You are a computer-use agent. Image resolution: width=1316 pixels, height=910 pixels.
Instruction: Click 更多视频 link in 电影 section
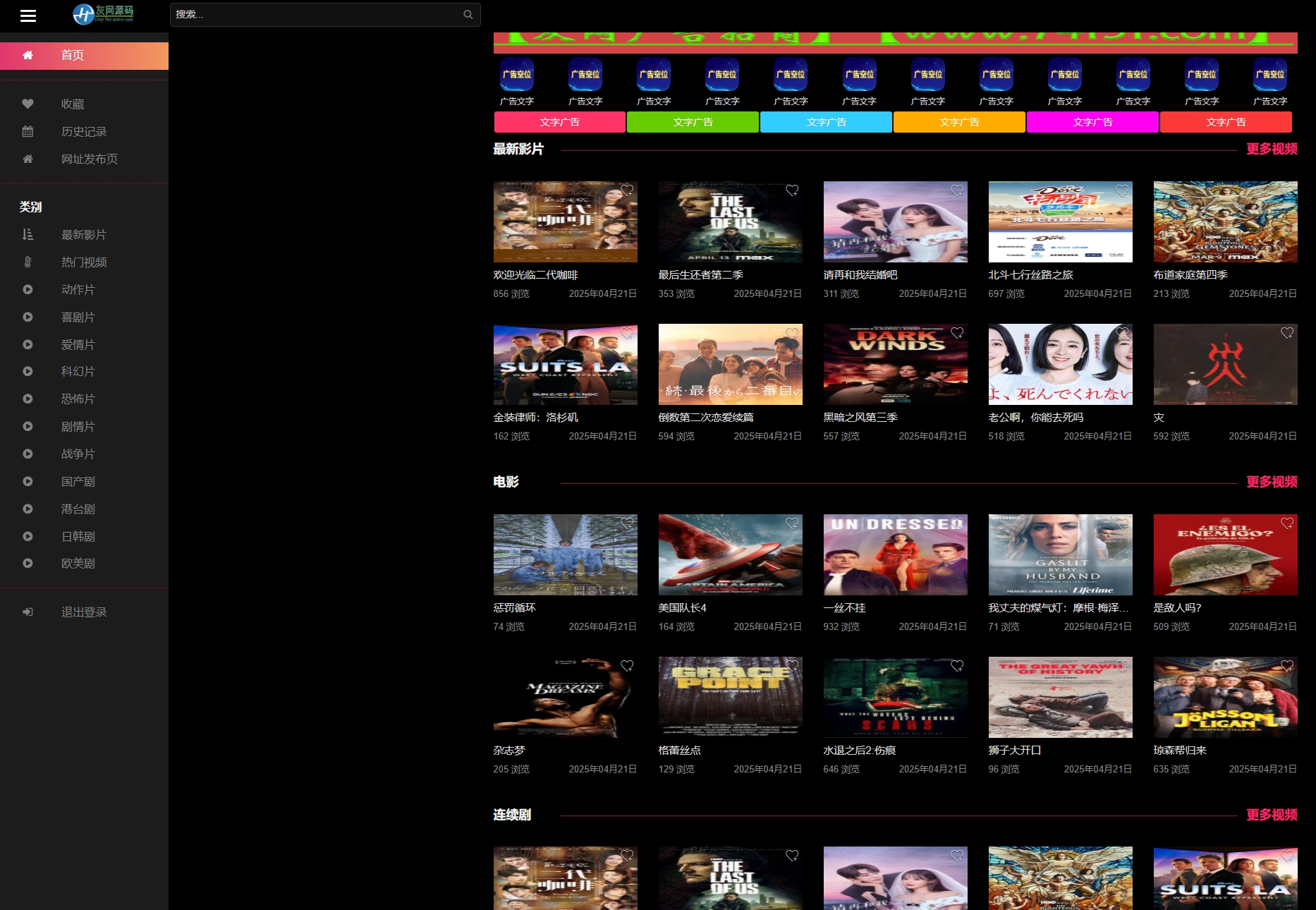point(1271,483)
